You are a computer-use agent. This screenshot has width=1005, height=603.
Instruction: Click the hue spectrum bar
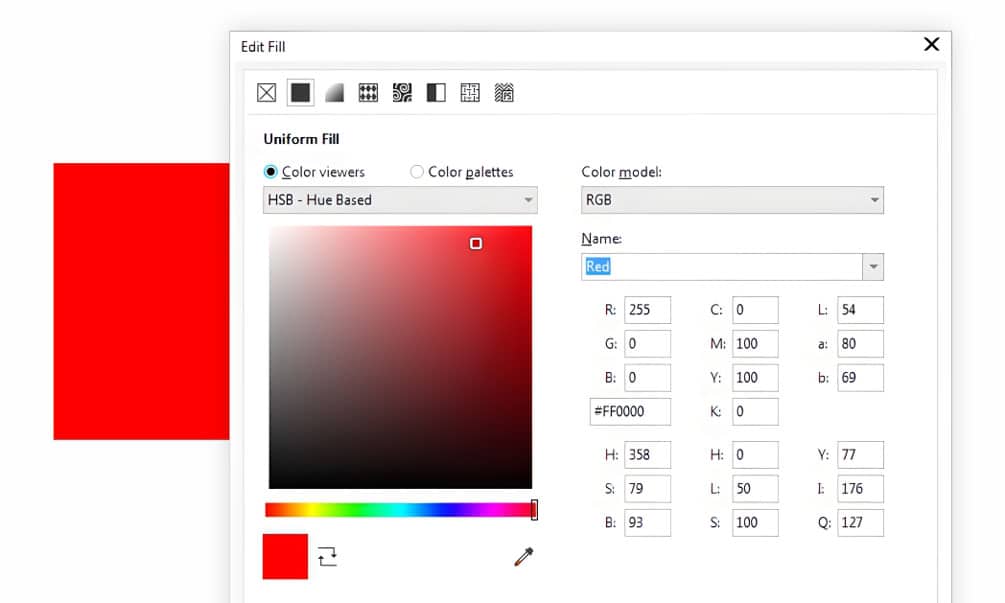click(x=398, y=510)
